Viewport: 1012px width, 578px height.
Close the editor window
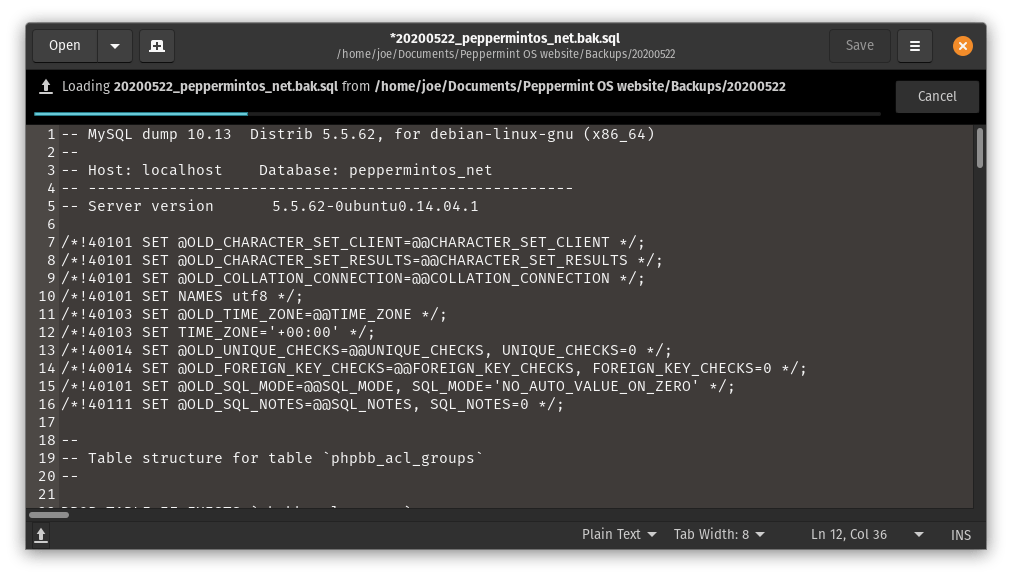[x=962, y=46]
